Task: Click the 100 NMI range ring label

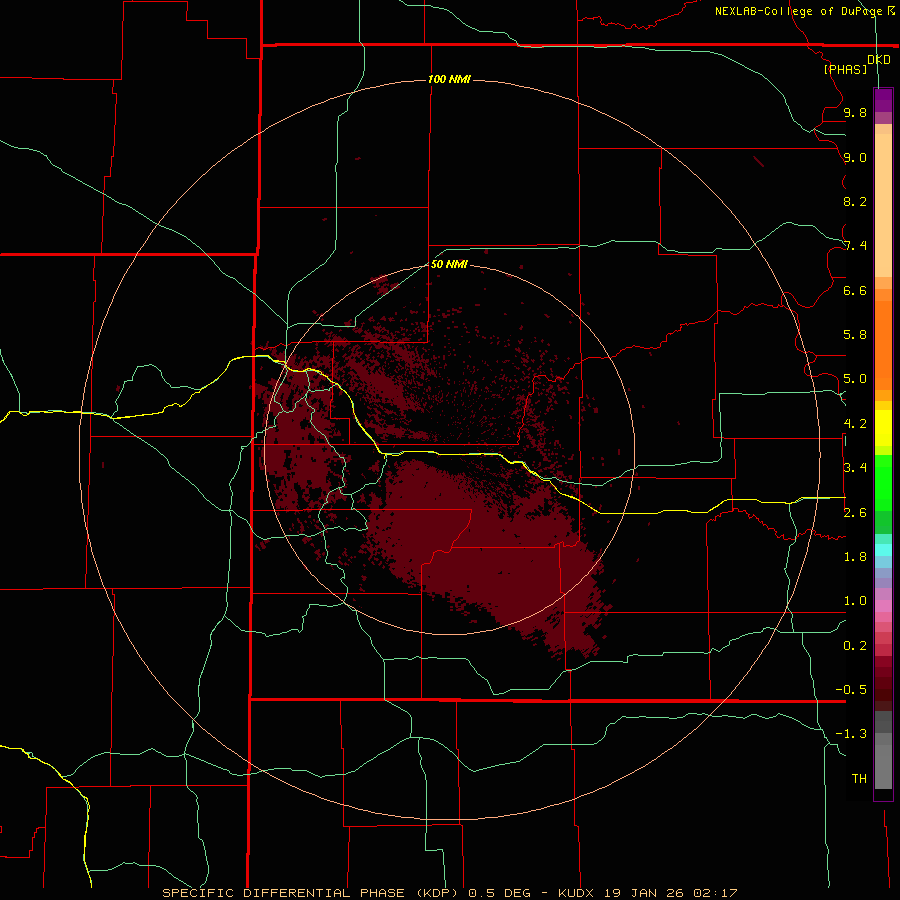Action: [449, 79]
